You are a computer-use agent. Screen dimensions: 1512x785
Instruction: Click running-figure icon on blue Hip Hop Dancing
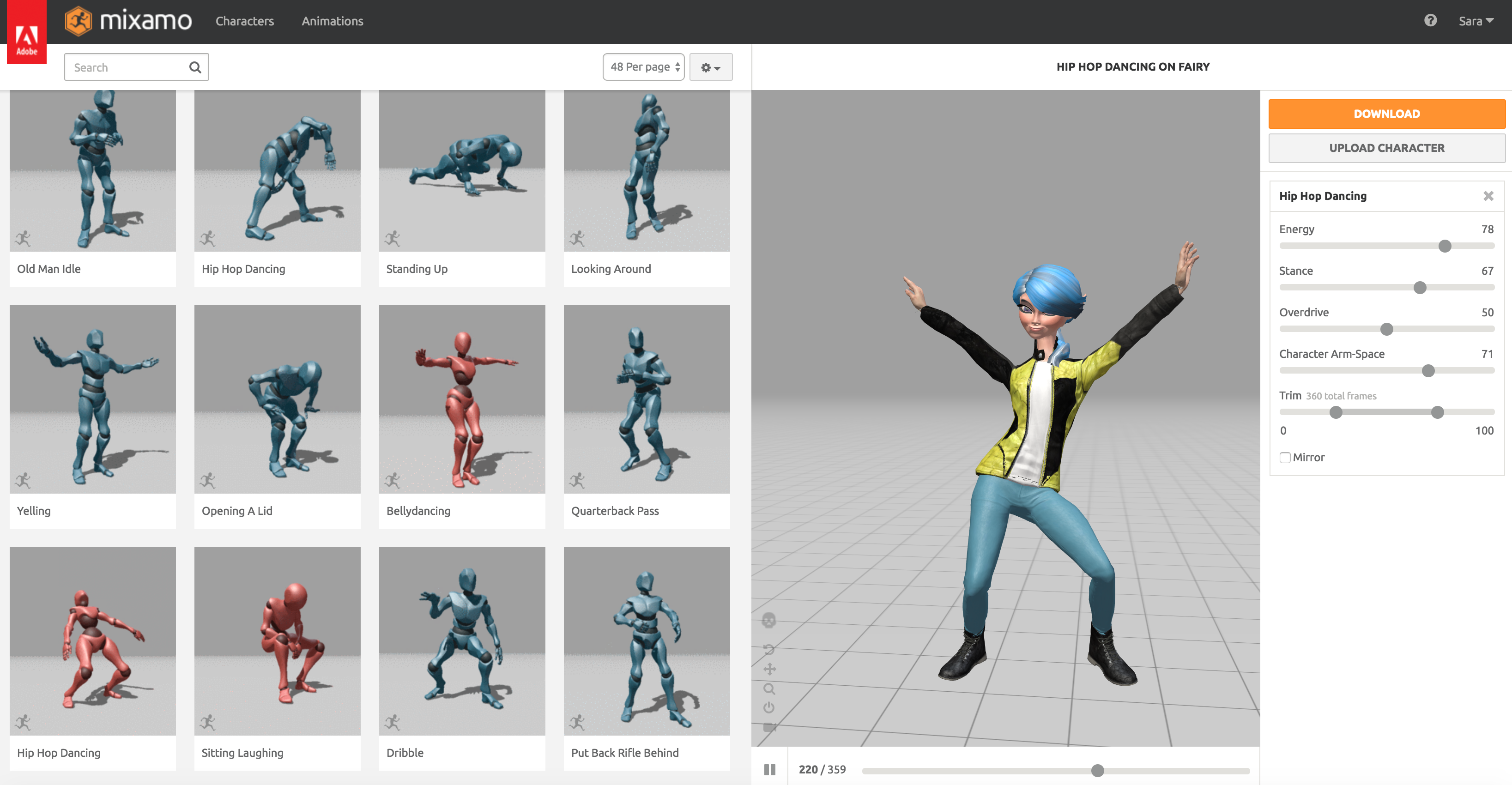(x=207, y=238)
